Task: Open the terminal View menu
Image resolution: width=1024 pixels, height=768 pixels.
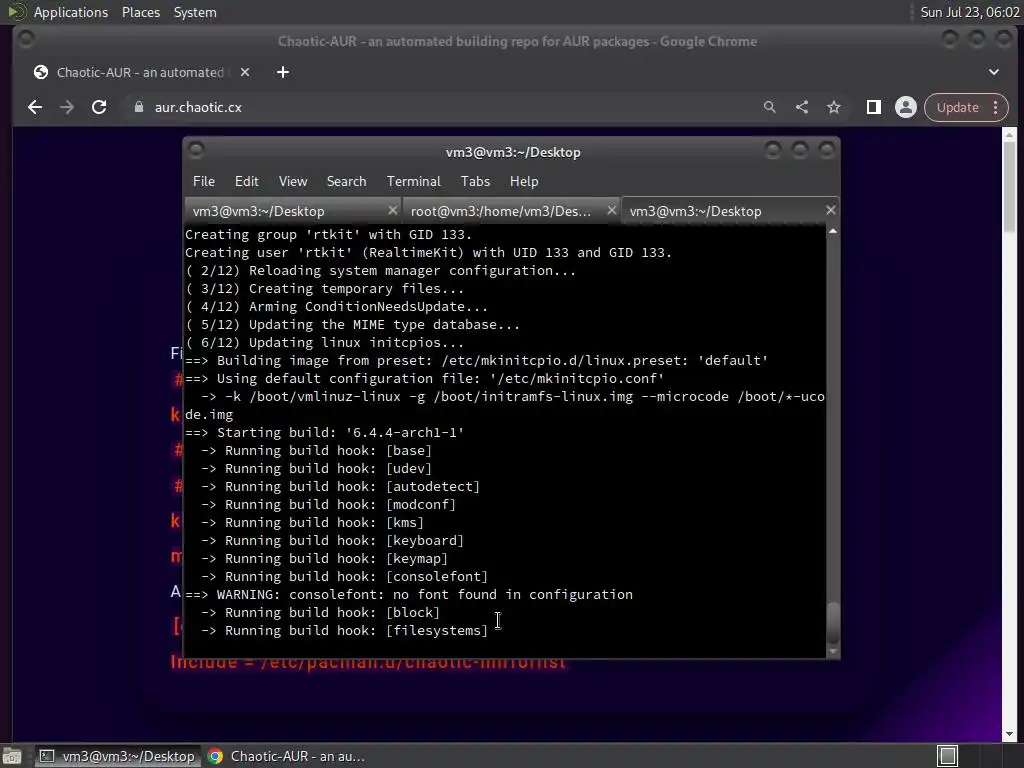Action: point(293,181)
